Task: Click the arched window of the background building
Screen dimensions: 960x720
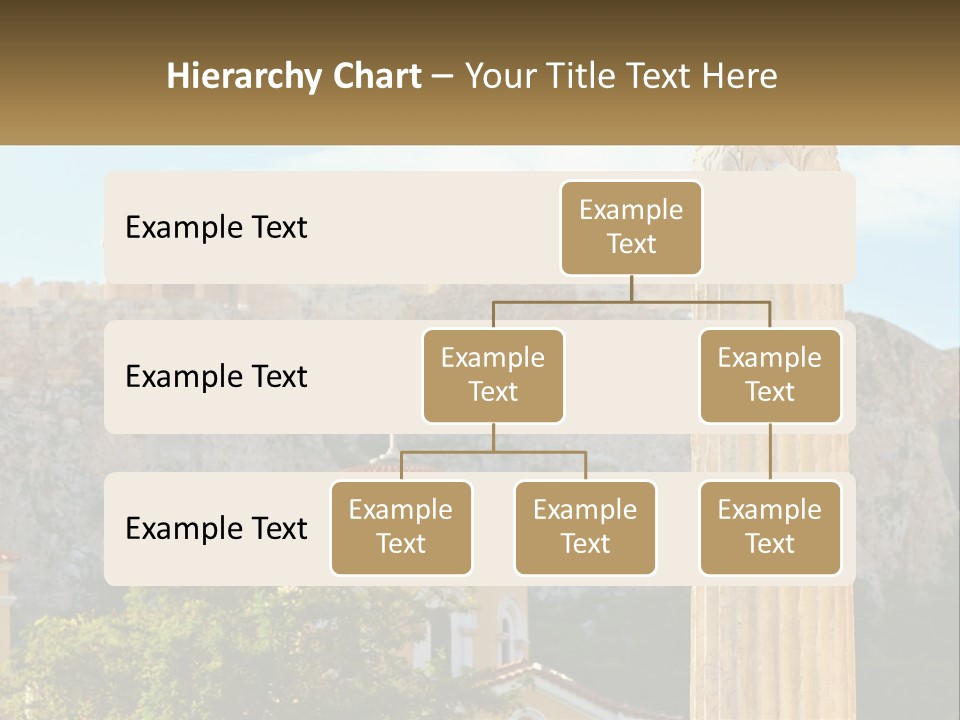Action: [x=508, y=633]
